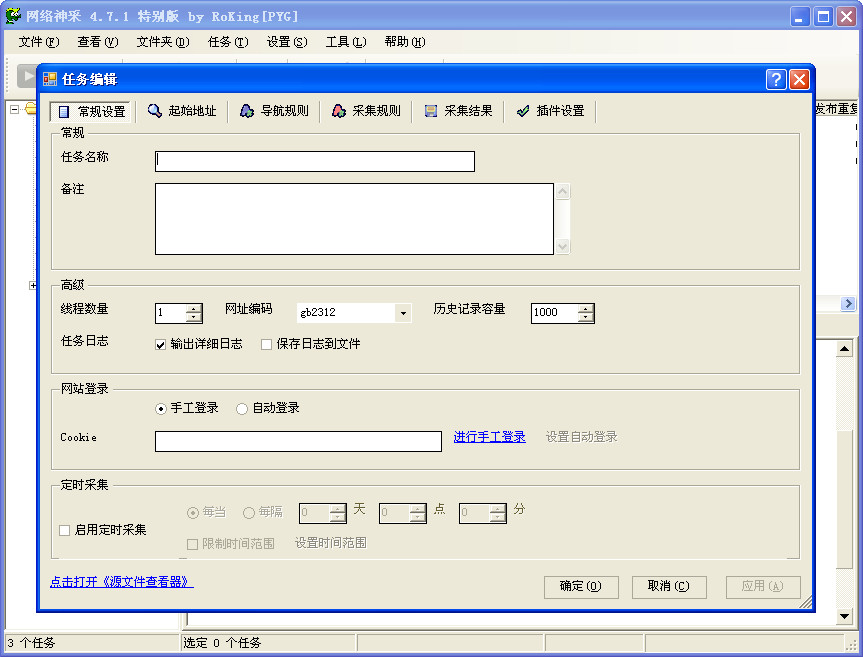
Task: Disable the 输出详细日志 checkbox
Action: [x=159, y=345]
